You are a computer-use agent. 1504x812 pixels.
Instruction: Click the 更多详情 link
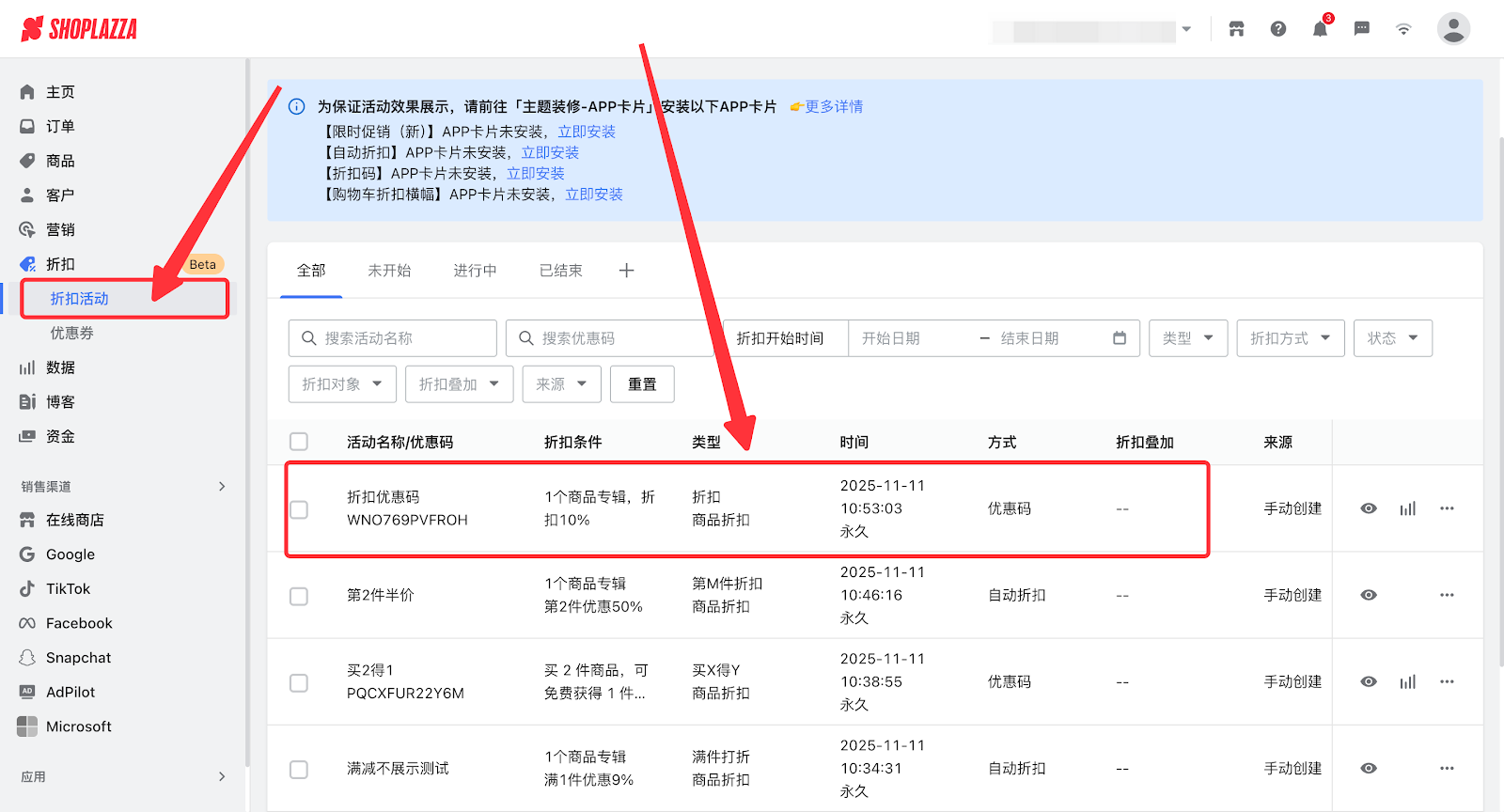[x=833, y=107]
